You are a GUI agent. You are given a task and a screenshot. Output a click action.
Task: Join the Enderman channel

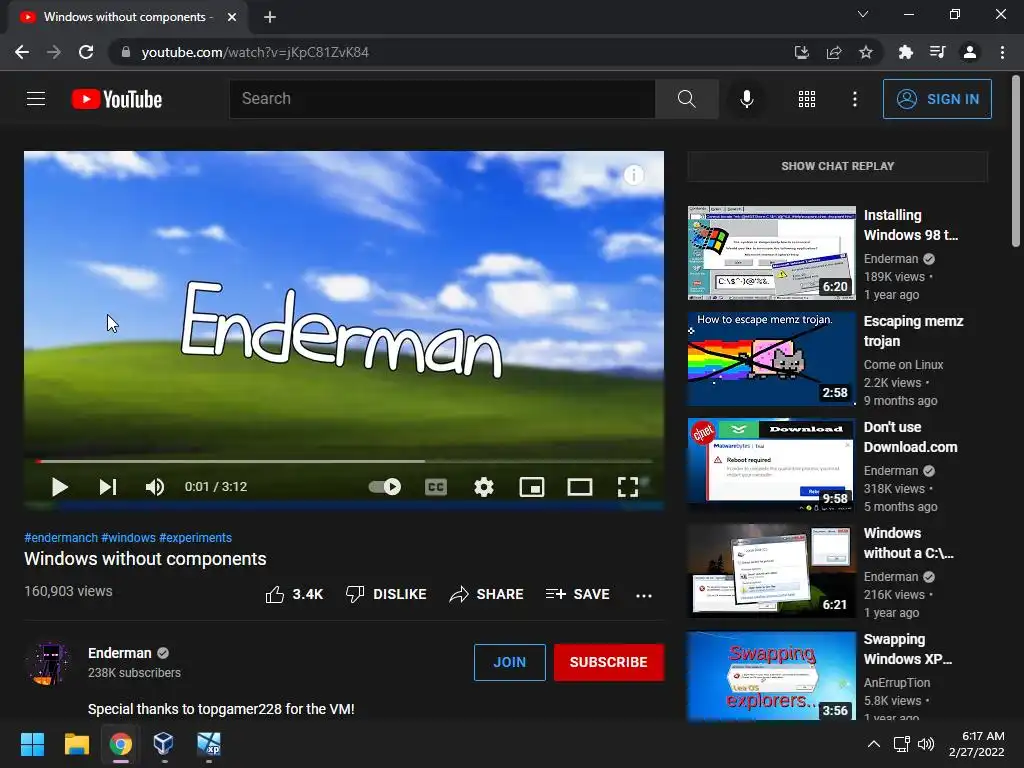coord(509,662)
